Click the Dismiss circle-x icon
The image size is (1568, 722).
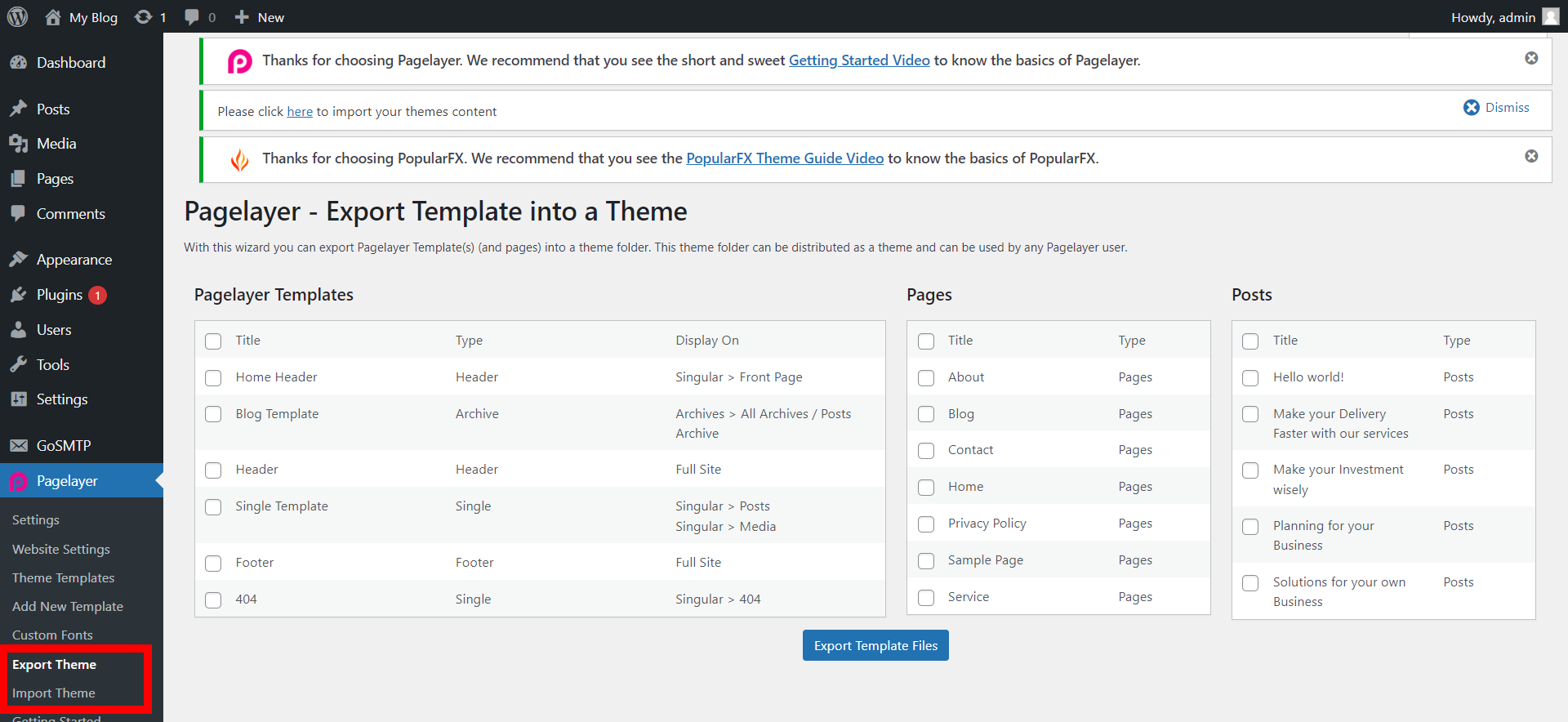click(1471, 108)
